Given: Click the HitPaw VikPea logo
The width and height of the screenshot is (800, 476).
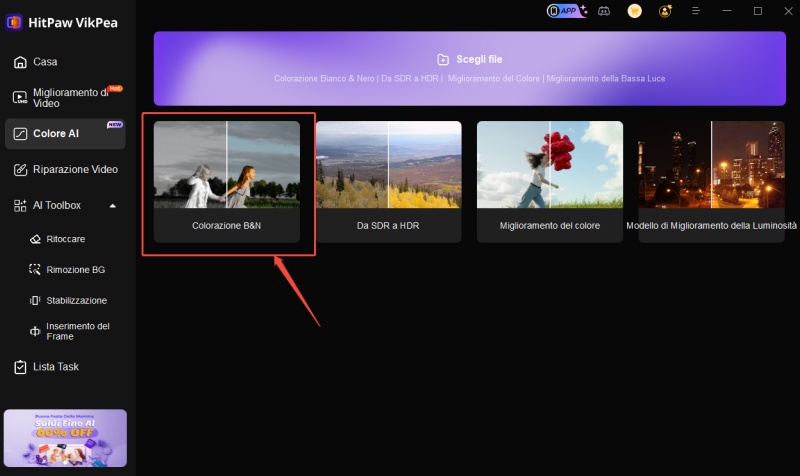Looking at the screenshot, I should tap(14, 22).
